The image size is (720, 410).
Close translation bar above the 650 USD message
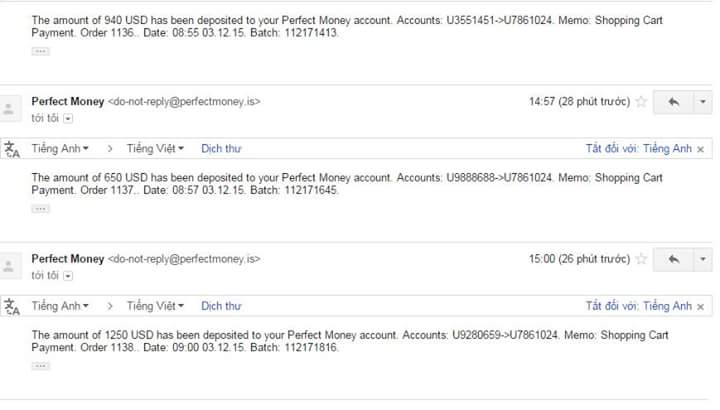[700, 149]
